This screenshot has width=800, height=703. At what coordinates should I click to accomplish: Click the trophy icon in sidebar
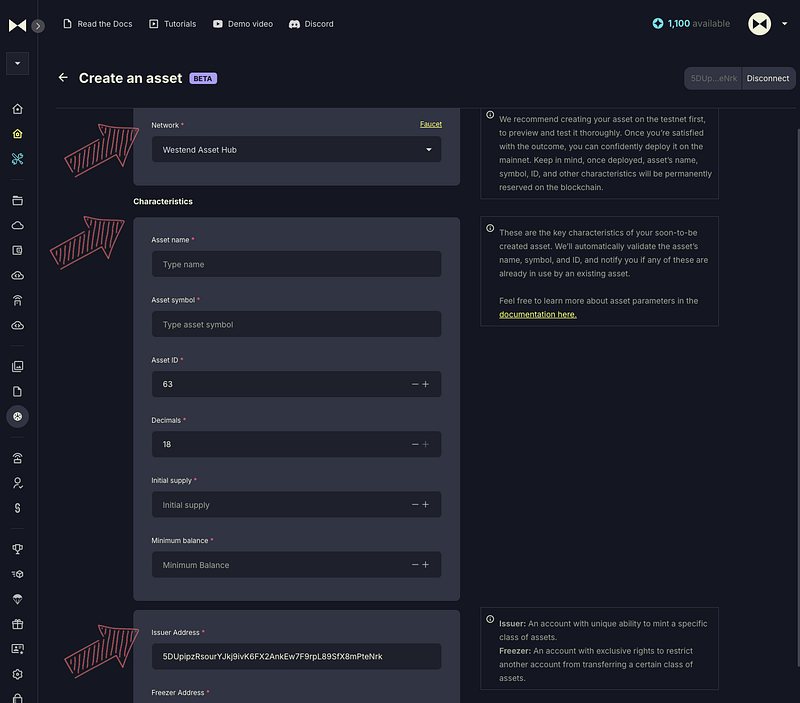(x=17, y=549)
